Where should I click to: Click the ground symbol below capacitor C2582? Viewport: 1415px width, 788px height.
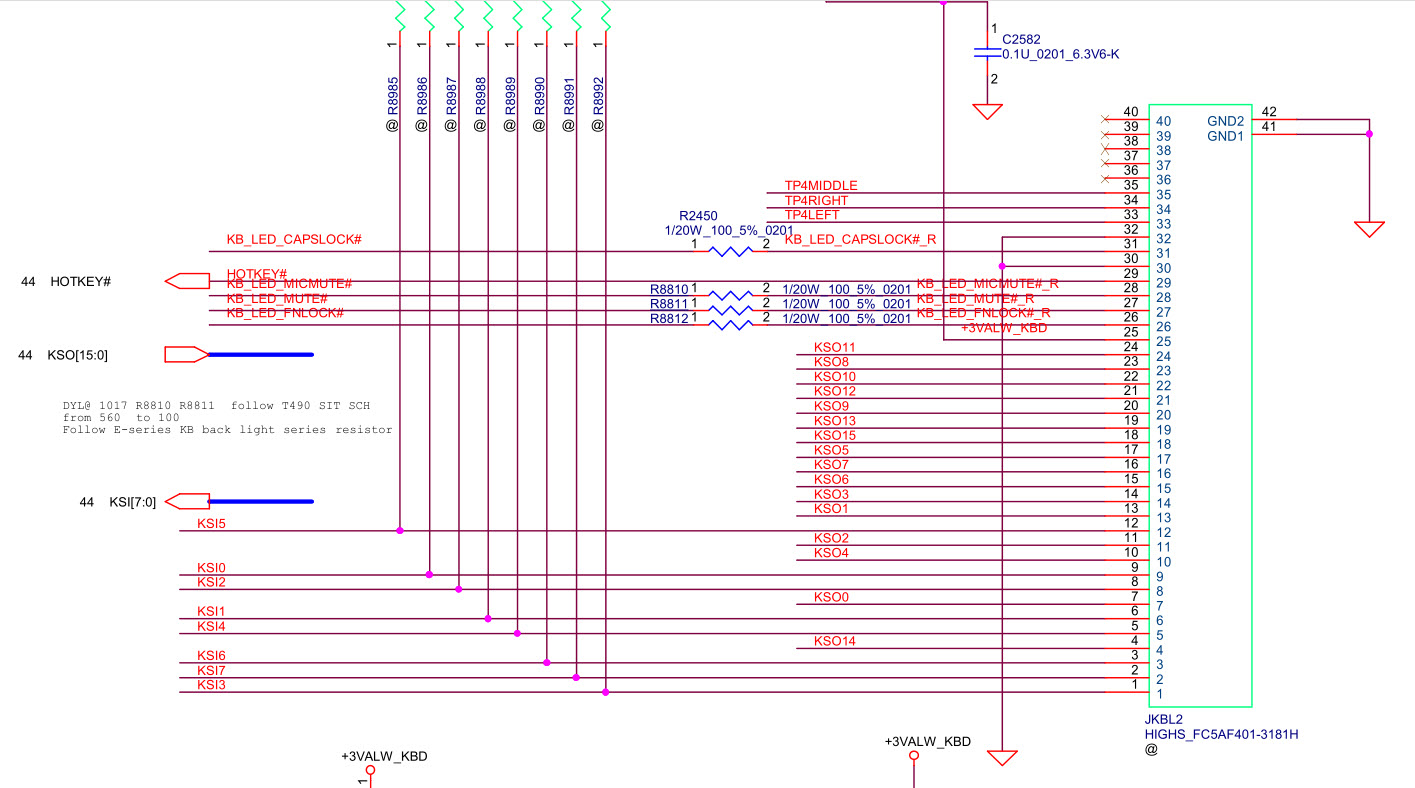point(988,111)
